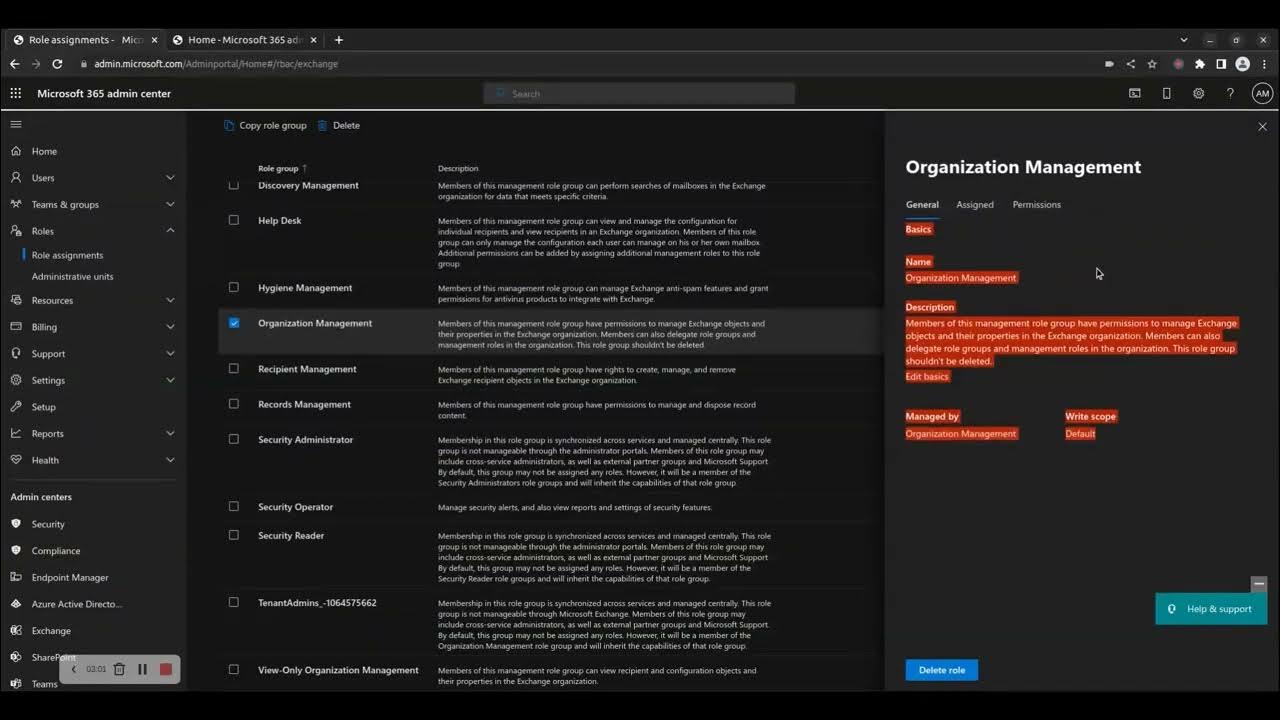Image resolution: width=1280 pixels, height=720 pixels.
Task: Expand the Teams & groups chevron
Action: (170, 204)
